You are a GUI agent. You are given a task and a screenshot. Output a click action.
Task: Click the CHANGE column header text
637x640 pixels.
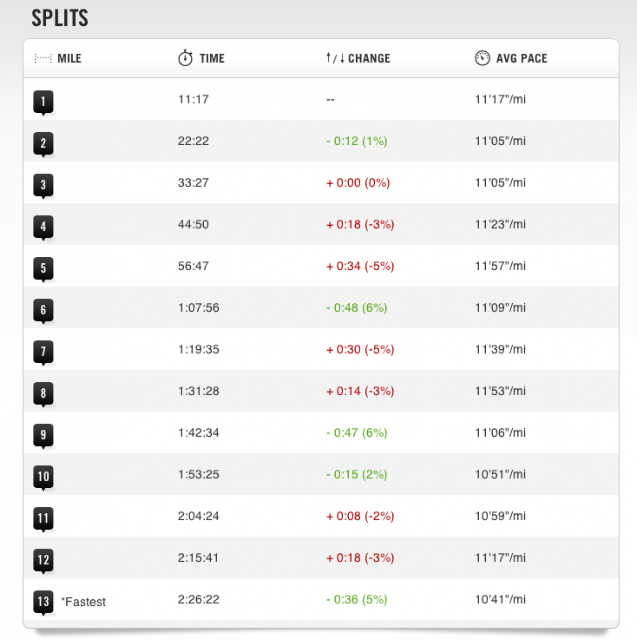point(369,58)
